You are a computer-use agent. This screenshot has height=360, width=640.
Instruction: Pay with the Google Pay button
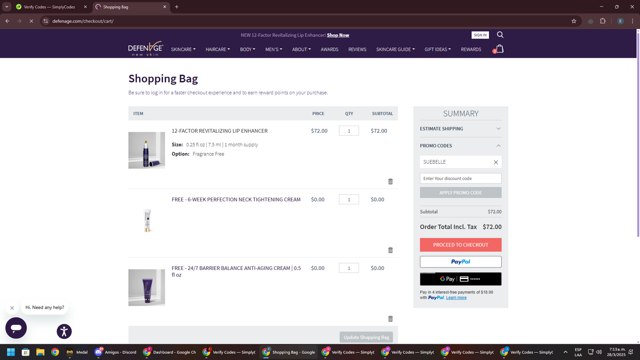pos(460,279)
